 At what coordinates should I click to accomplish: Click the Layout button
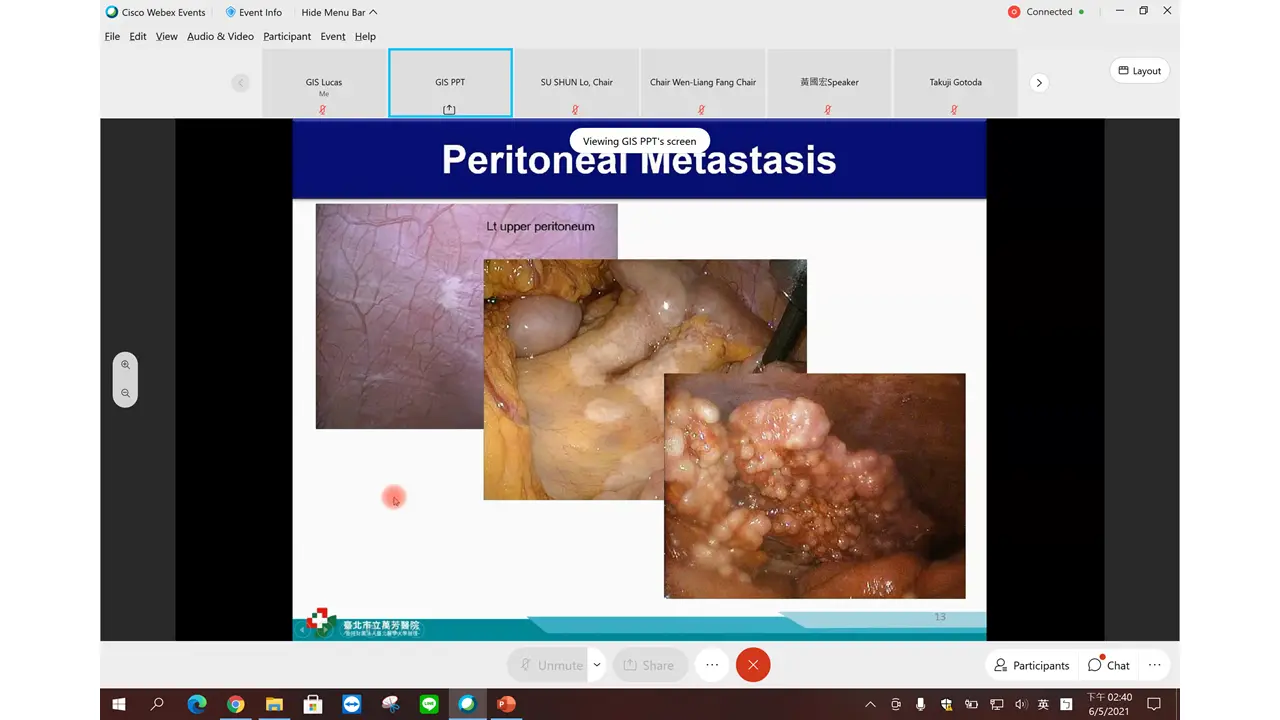1139,71
